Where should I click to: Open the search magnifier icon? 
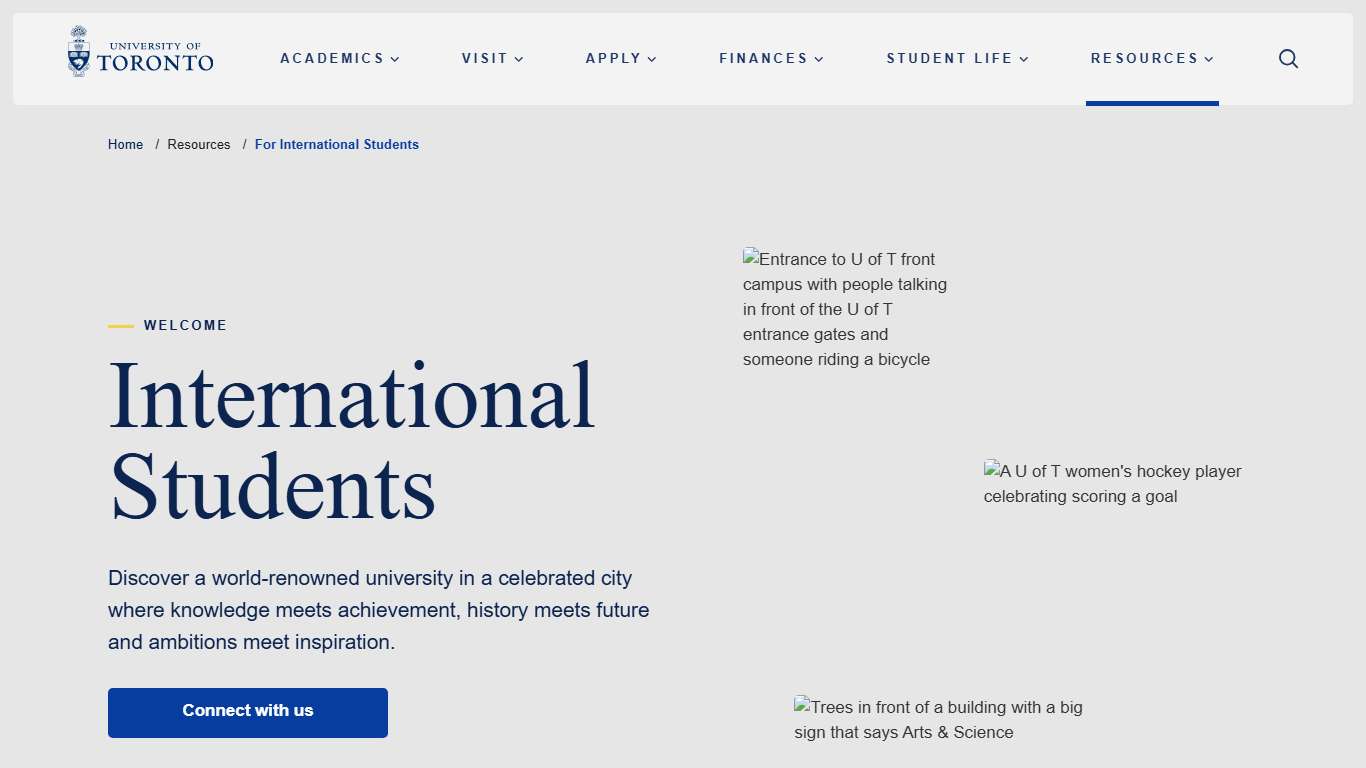pyautogui.click(x=1288, y=59)
